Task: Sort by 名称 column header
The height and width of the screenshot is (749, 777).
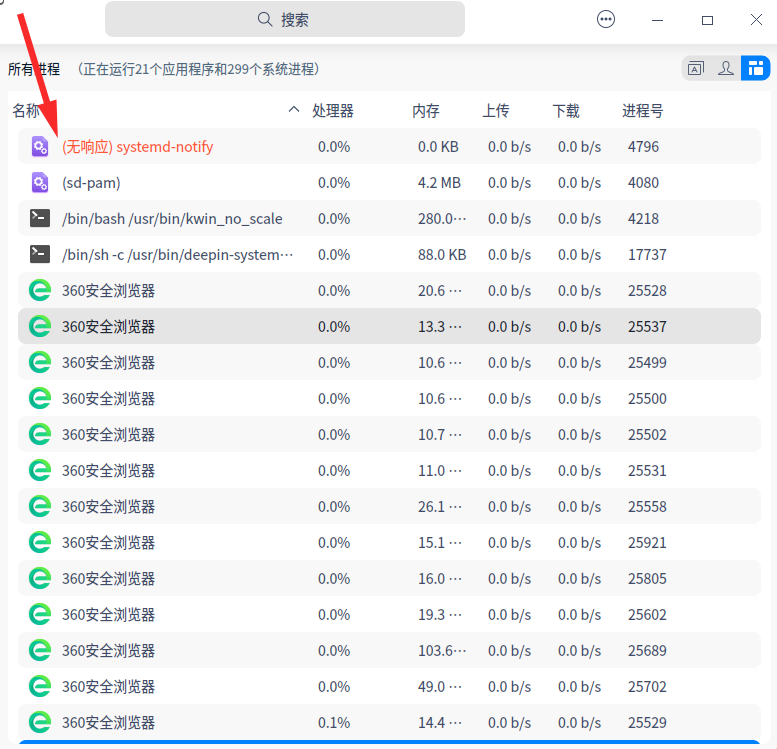Action: pyautogui.click(x=26, y=111)
